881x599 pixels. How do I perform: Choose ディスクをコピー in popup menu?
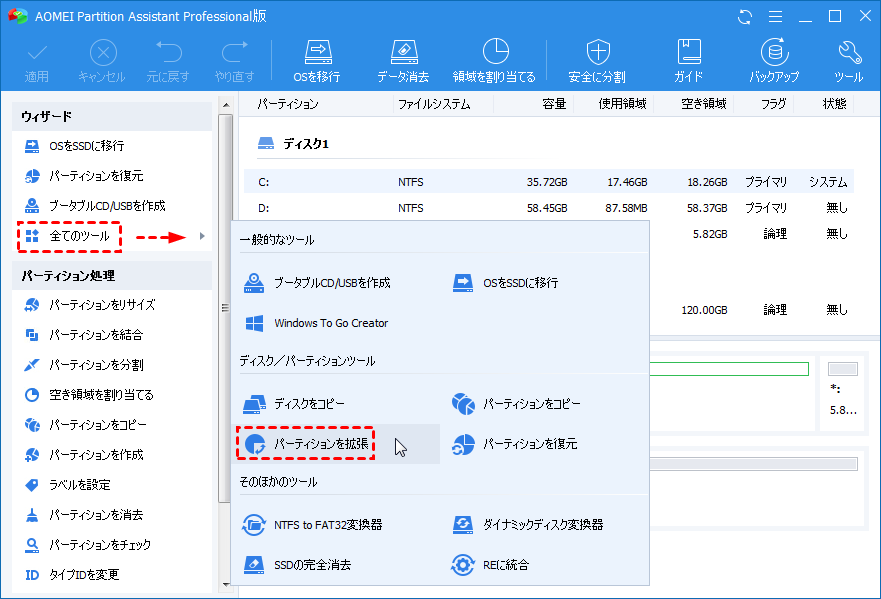(x=294, y=403)
